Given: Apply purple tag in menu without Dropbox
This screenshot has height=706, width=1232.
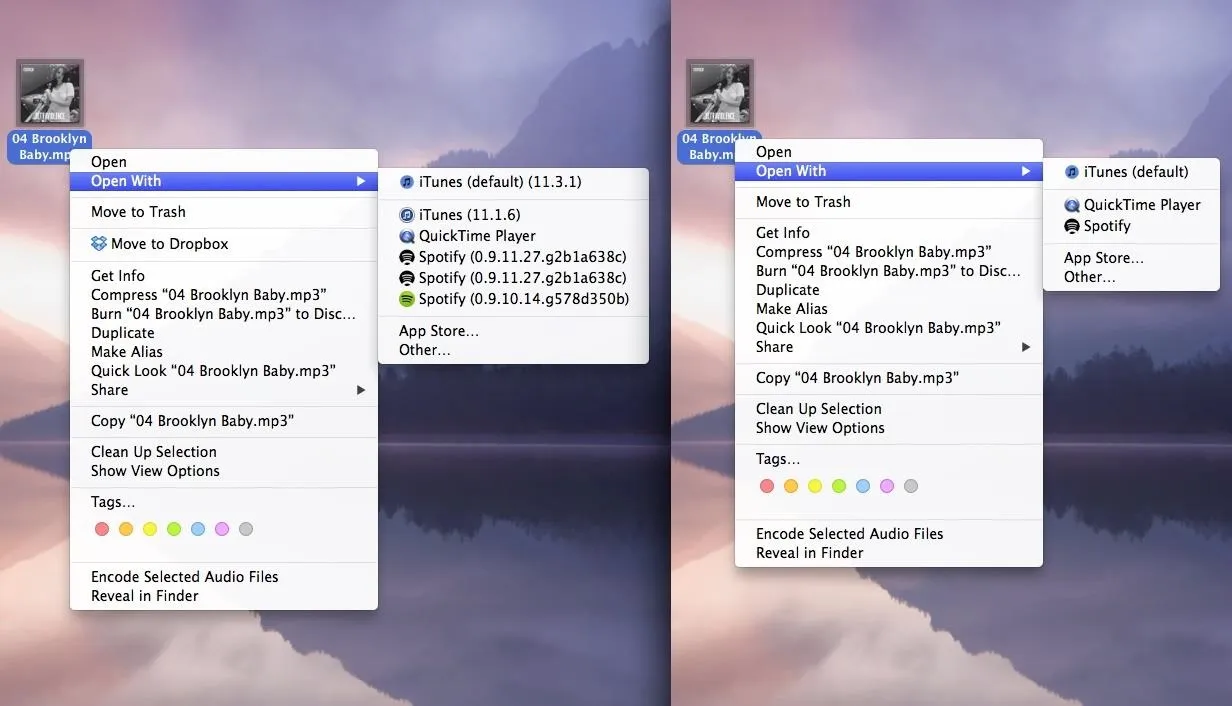Looking at the screenshot, I should 887,486.
